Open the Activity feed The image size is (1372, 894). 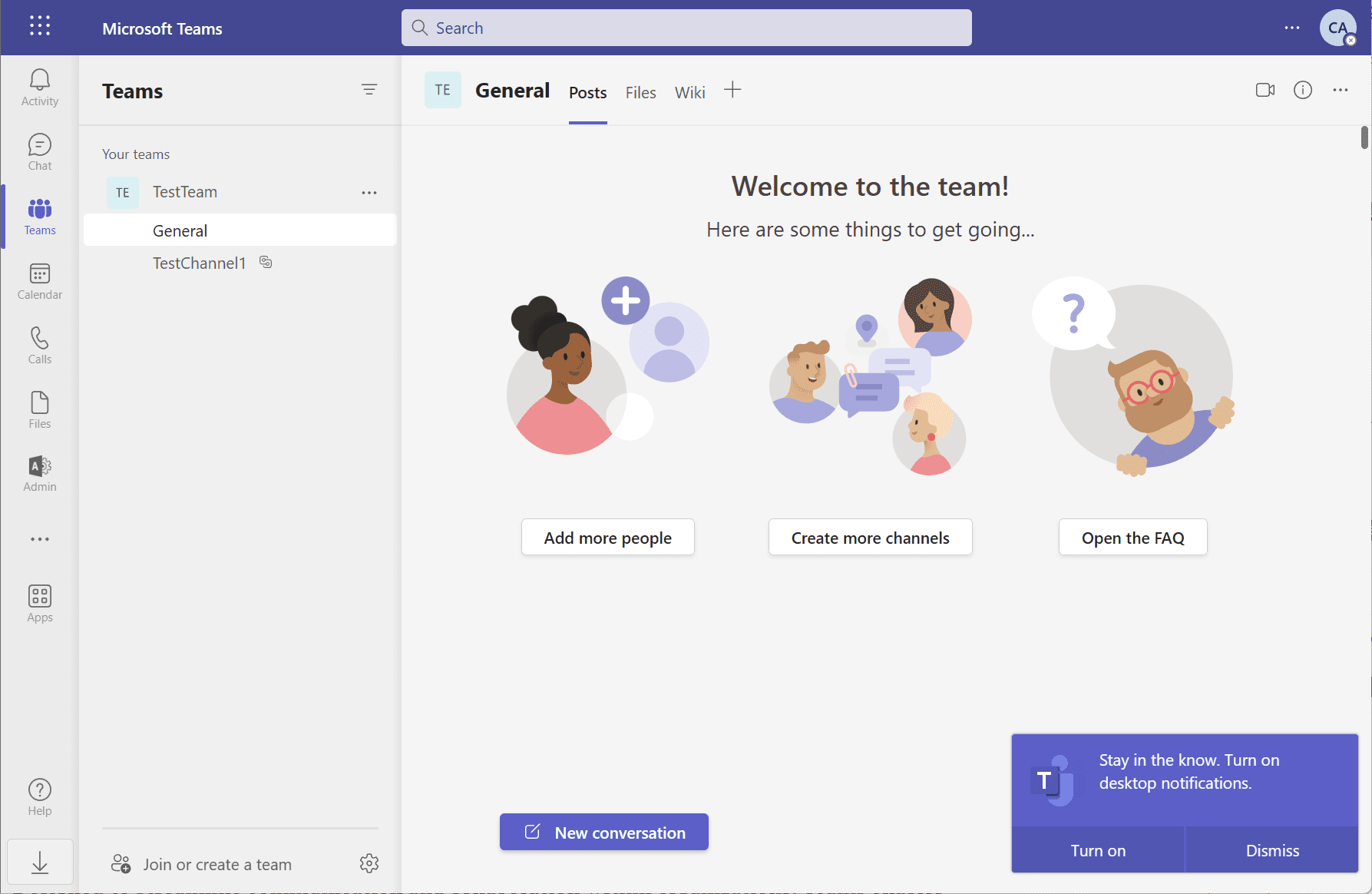click(x=40, y=88)
